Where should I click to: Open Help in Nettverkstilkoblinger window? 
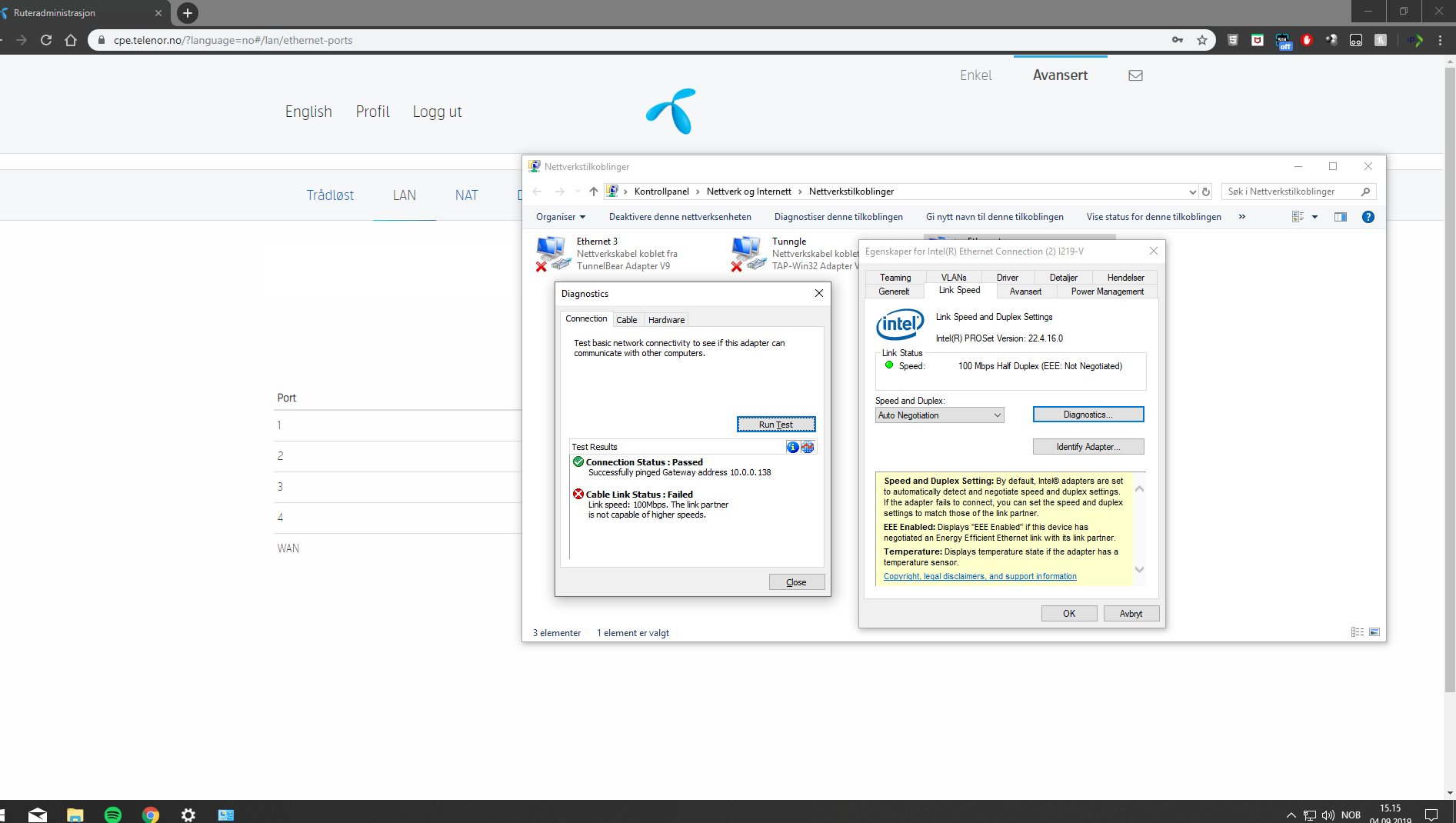tap(1368, 217)
